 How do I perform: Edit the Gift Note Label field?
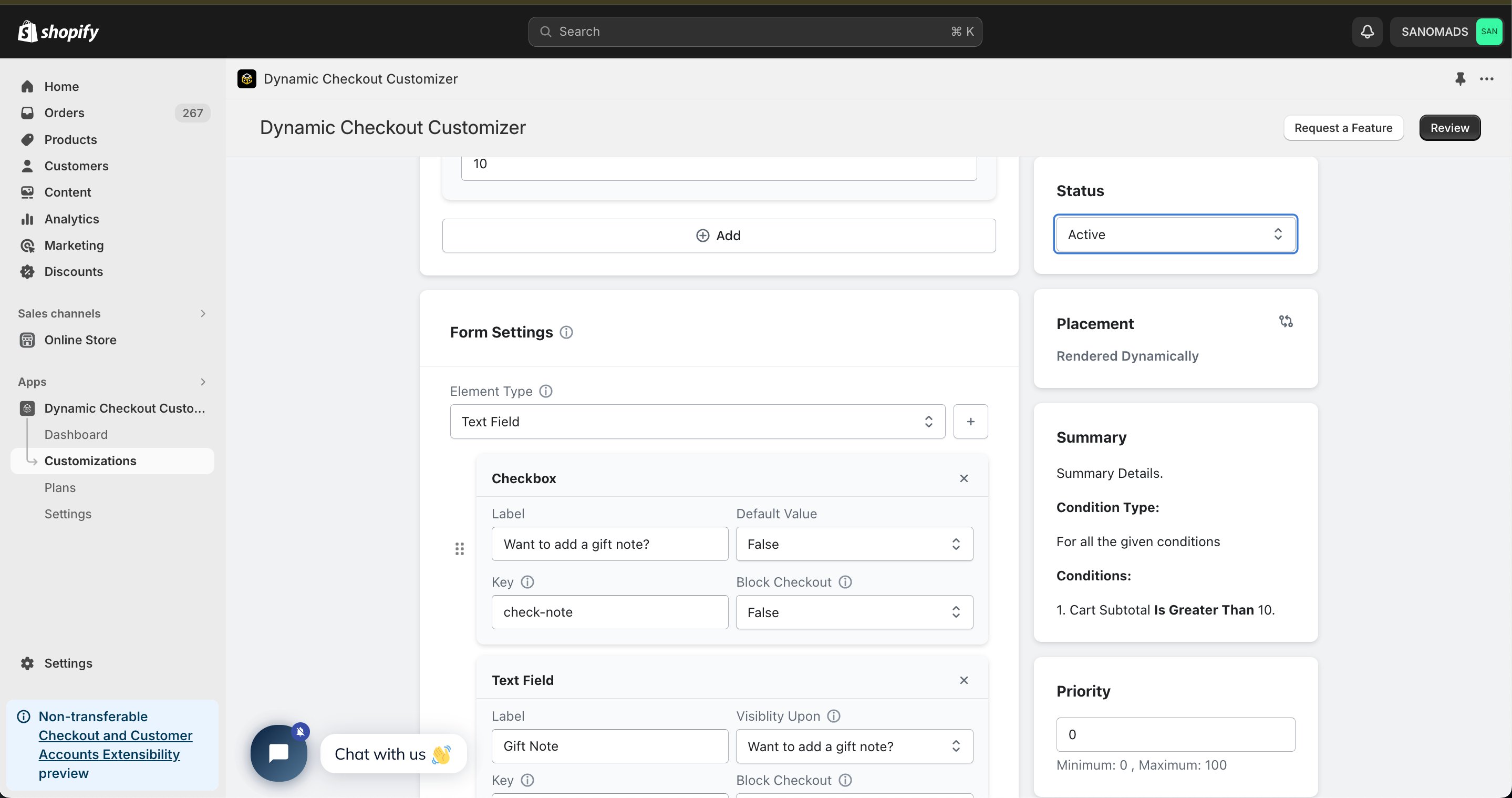click(x=609, y=746)
